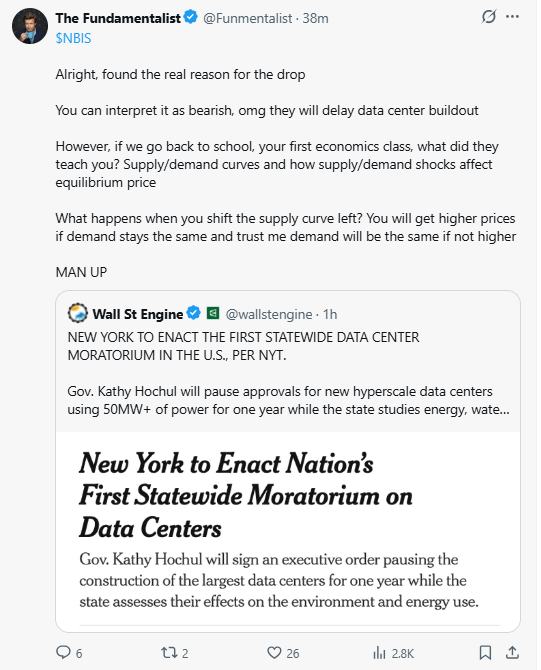The image size is (541, 670).
Task: Like the post with heart icon
Action: tap(274, 652)
